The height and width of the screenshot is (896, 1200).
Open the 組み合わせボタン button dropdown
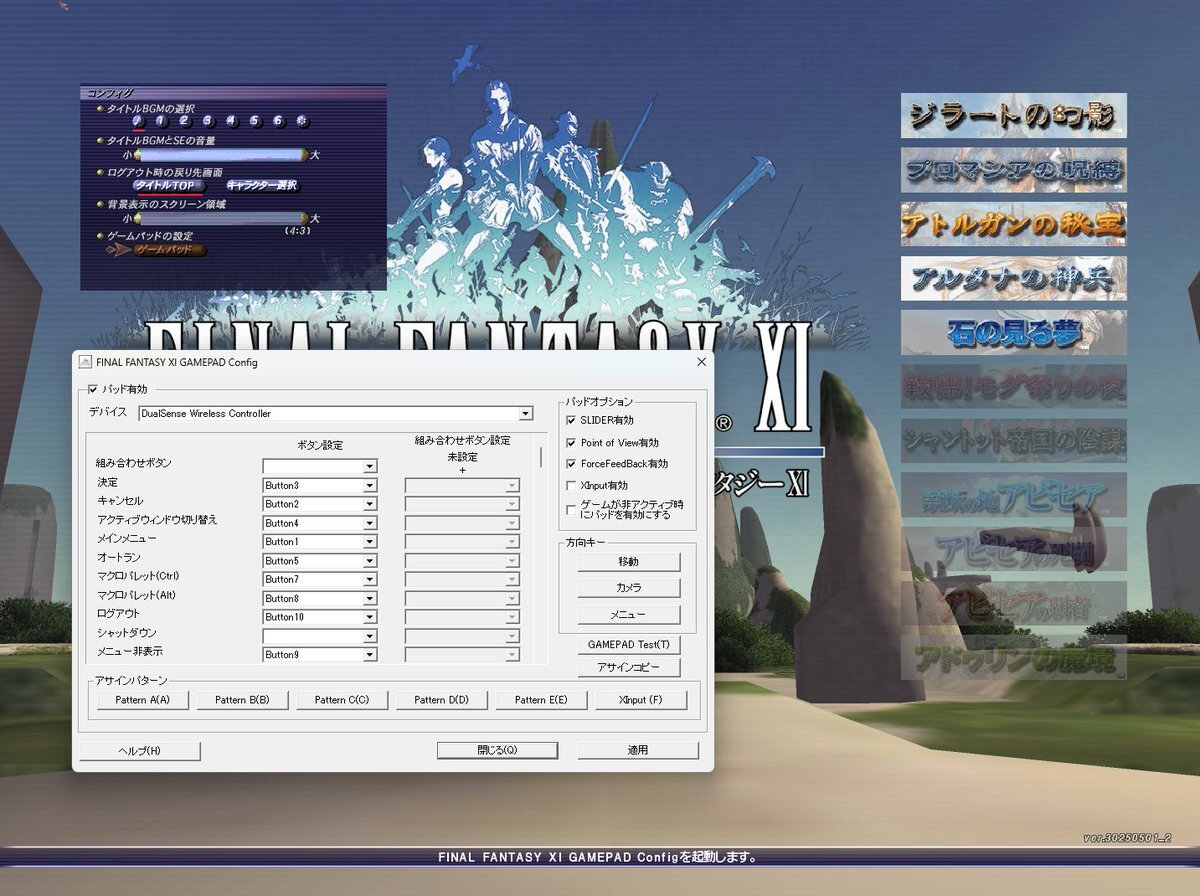point(320,466)
